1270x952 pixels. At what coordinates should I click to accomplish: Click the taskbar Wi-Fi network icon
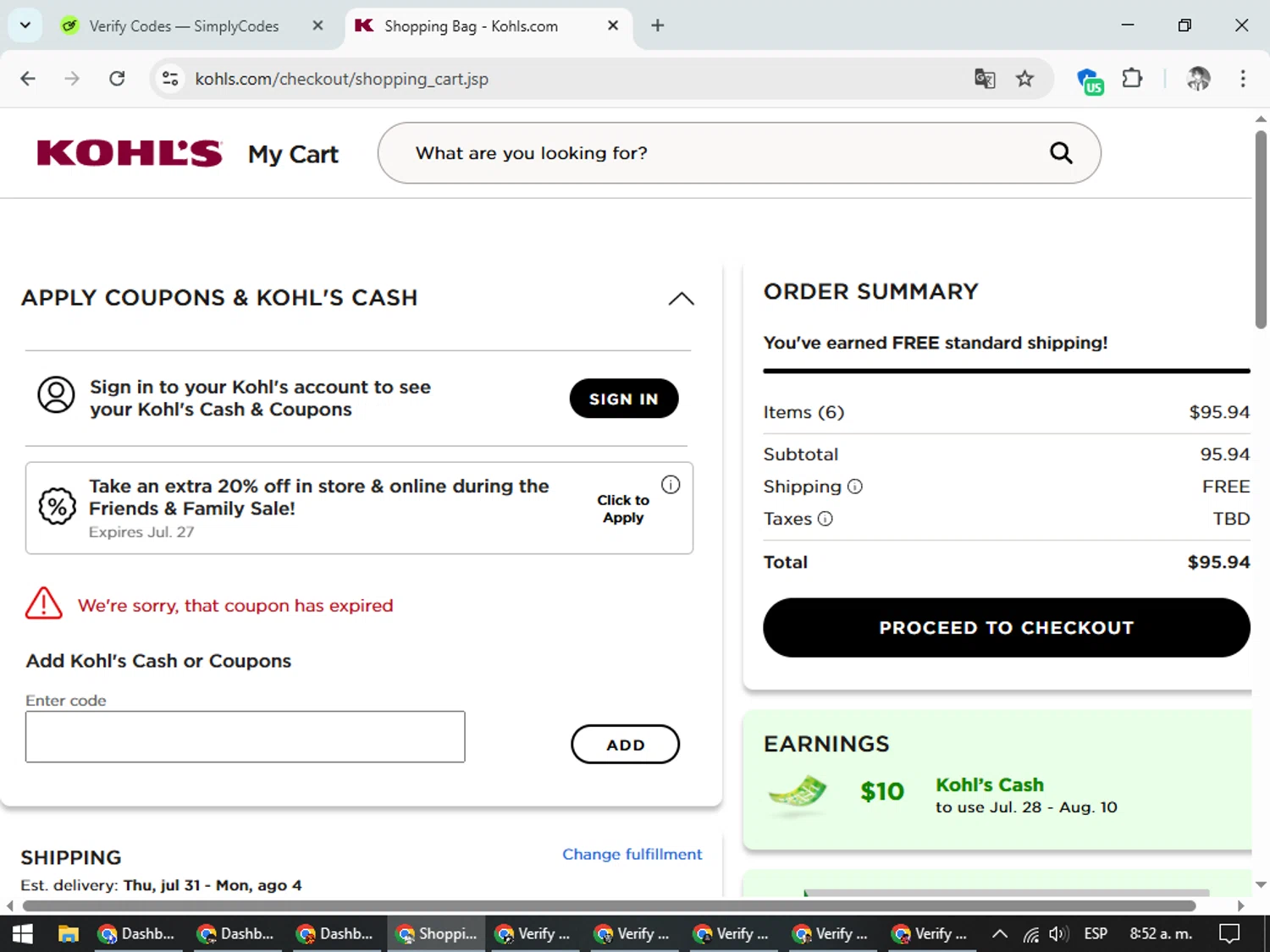(1030, 934)
